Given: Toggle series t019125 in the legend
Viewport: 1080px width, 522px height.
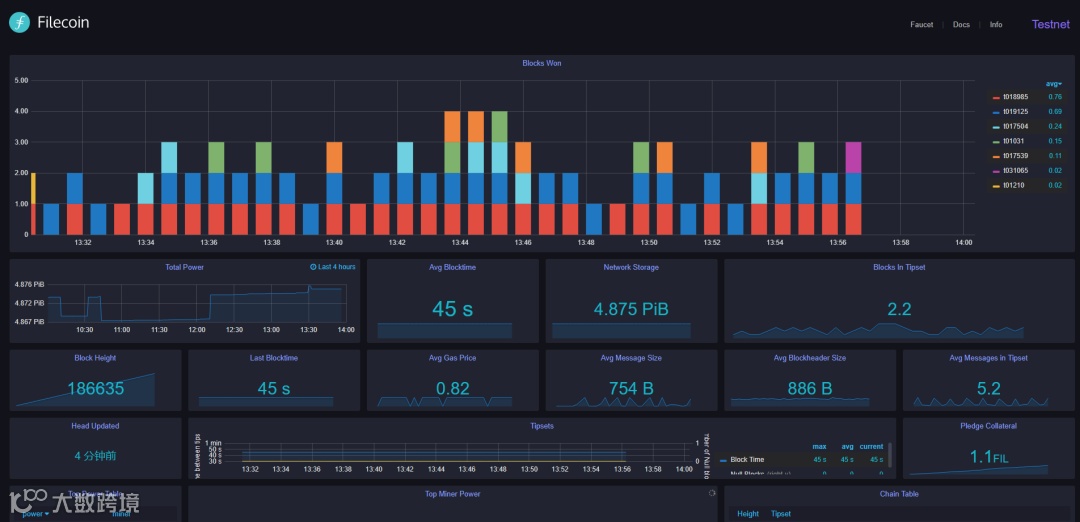Looking at the screenshot, I should (1016, 112).
